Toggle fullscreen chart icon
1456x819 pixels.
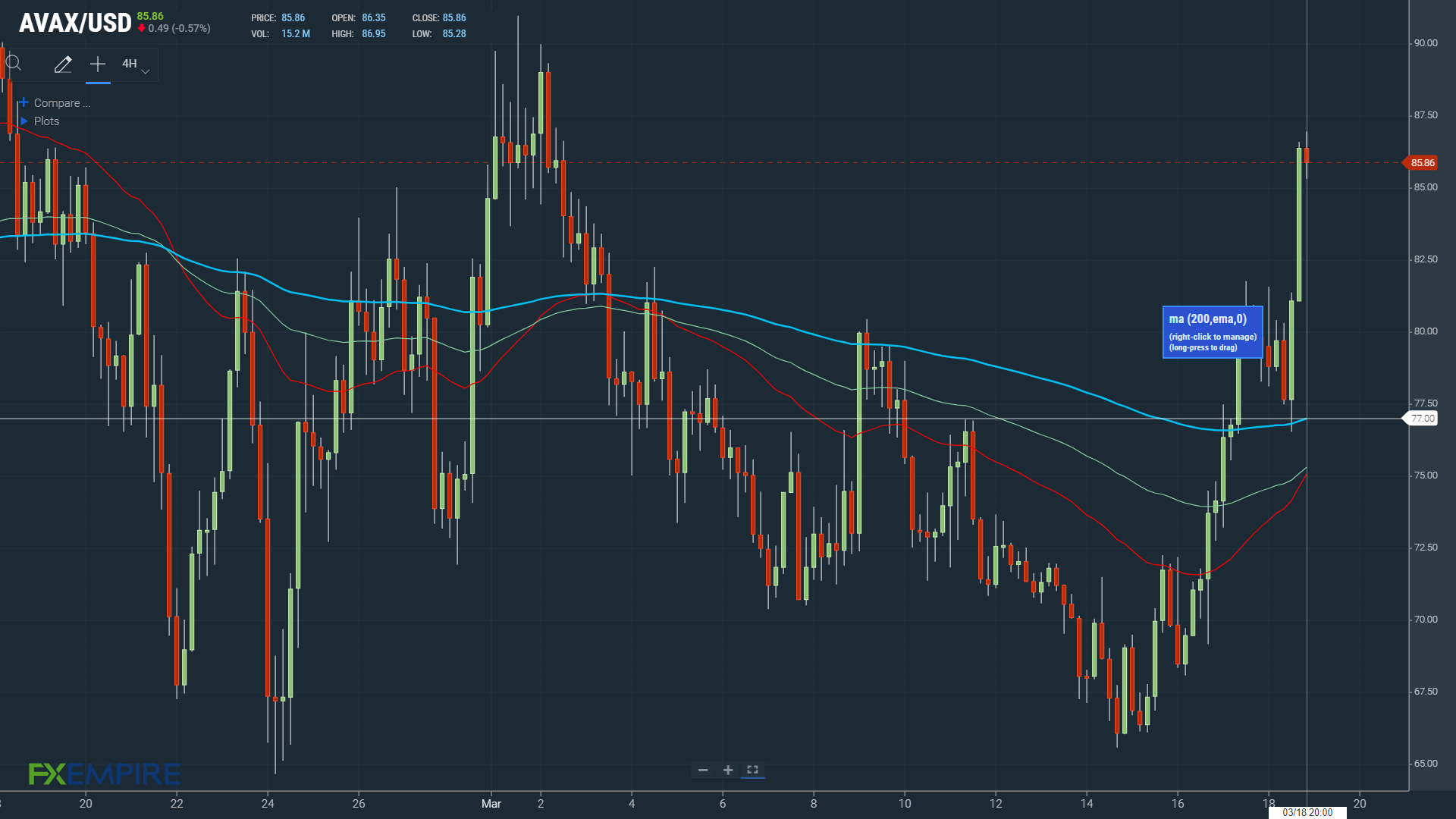[752, 770]
